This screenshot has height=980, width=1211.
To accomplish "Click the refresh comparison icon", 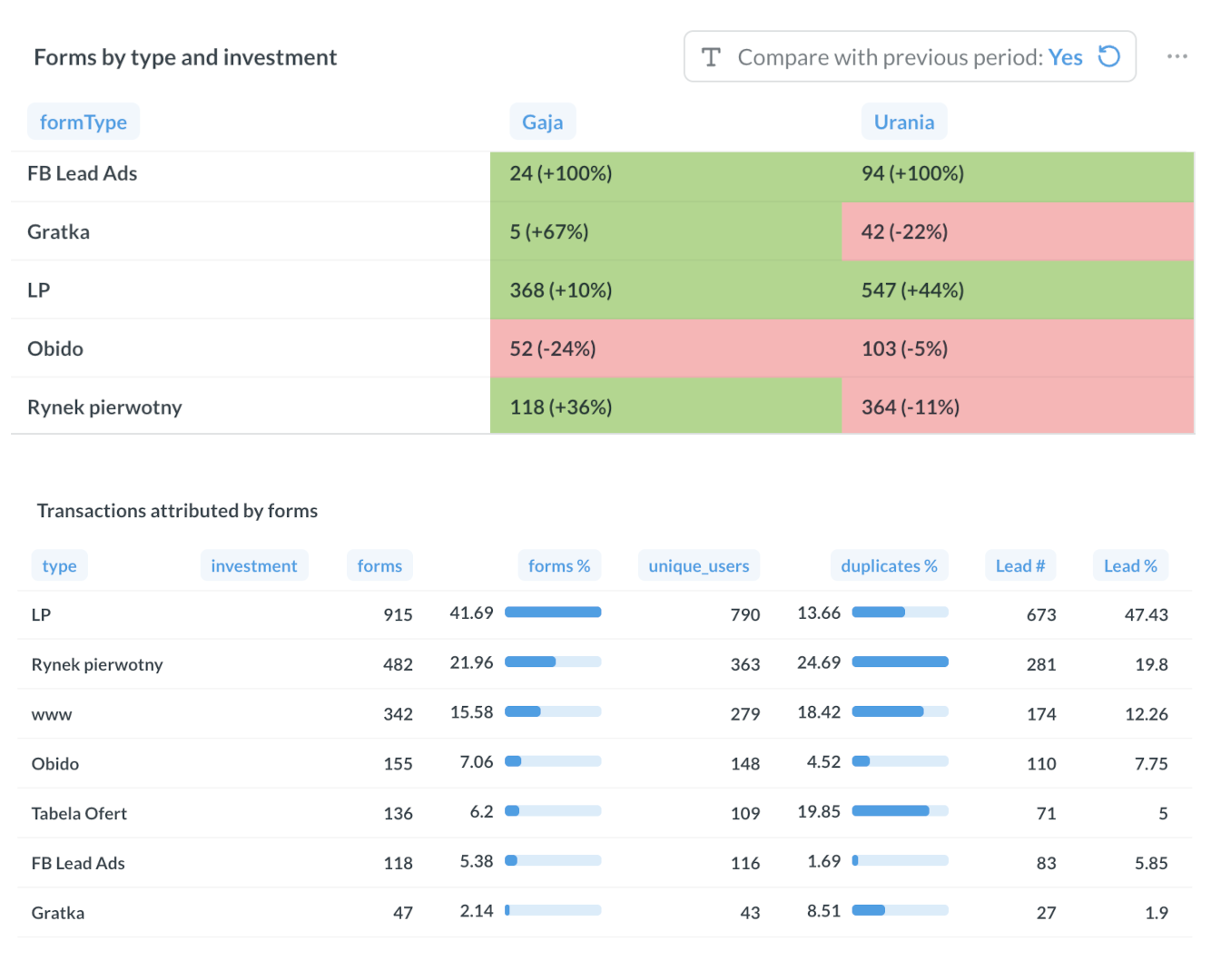I will [x=1108, y=56].
